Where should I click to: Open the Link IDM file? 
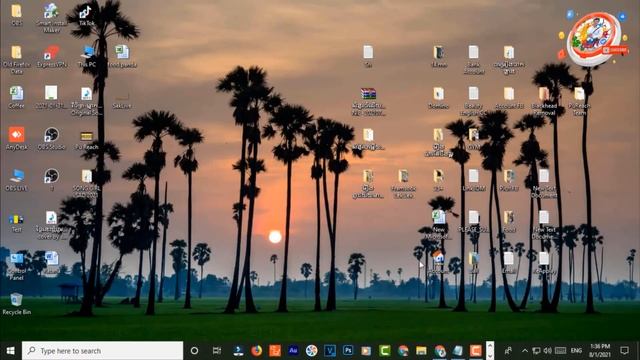(x=473, y=180)
